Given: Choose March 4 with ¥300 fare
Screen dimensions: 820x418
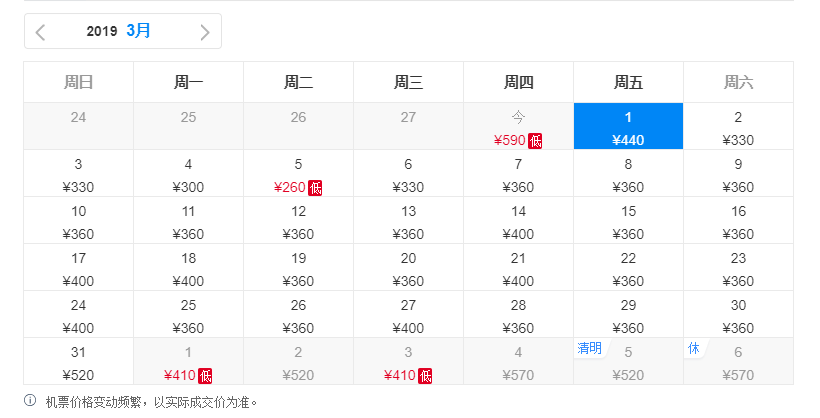Looking at the screenshot, I should 188,173.
